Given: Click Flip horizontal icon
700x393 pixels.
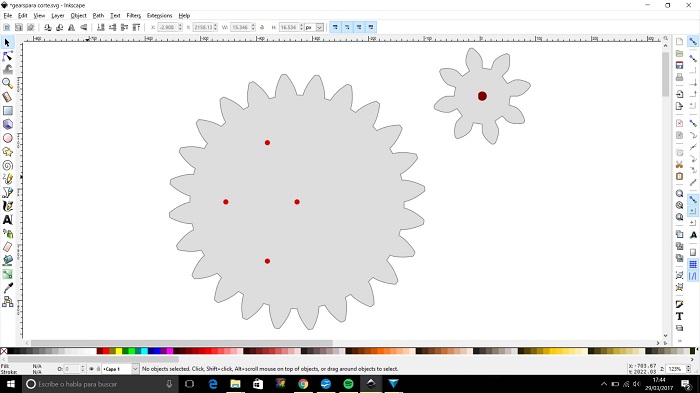Looking at the screenshot, I should coord(71,27).
